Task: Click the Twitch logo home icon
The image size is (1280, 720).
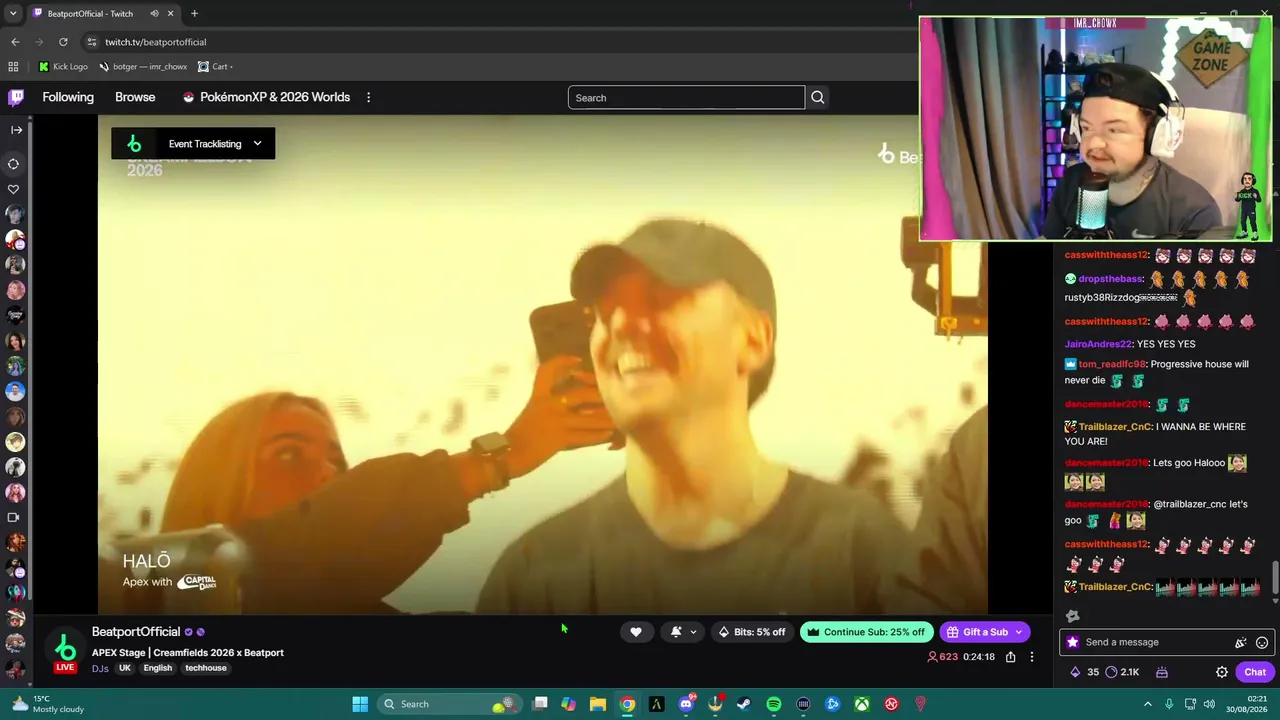Action: (x=16, y=97)
